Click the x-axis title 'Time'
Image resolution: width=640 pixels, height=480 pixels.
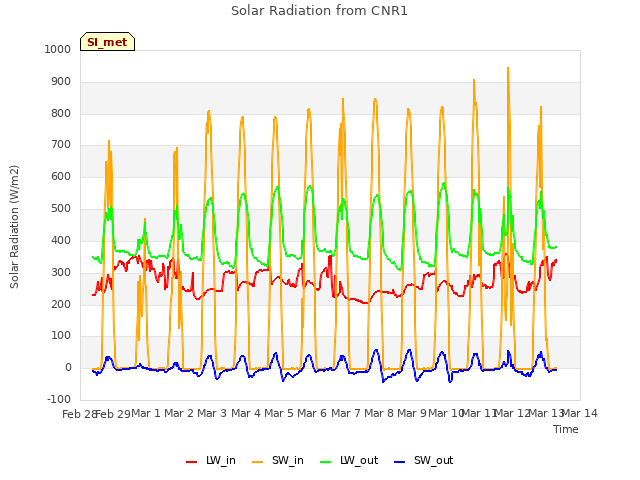click(566, 429)
